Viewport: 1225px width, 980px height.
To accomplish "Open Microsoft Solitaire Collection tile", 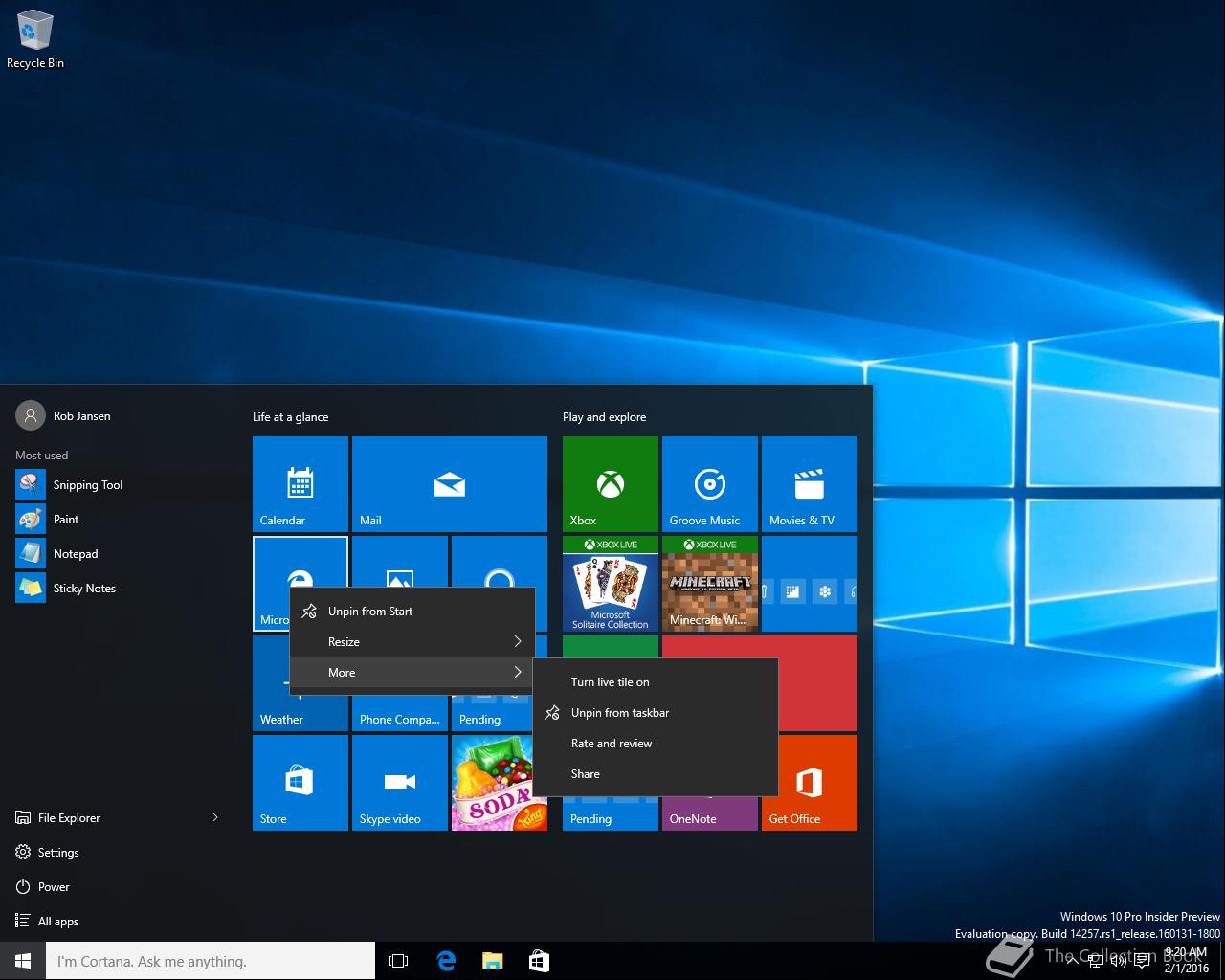I will pos(611,584).
